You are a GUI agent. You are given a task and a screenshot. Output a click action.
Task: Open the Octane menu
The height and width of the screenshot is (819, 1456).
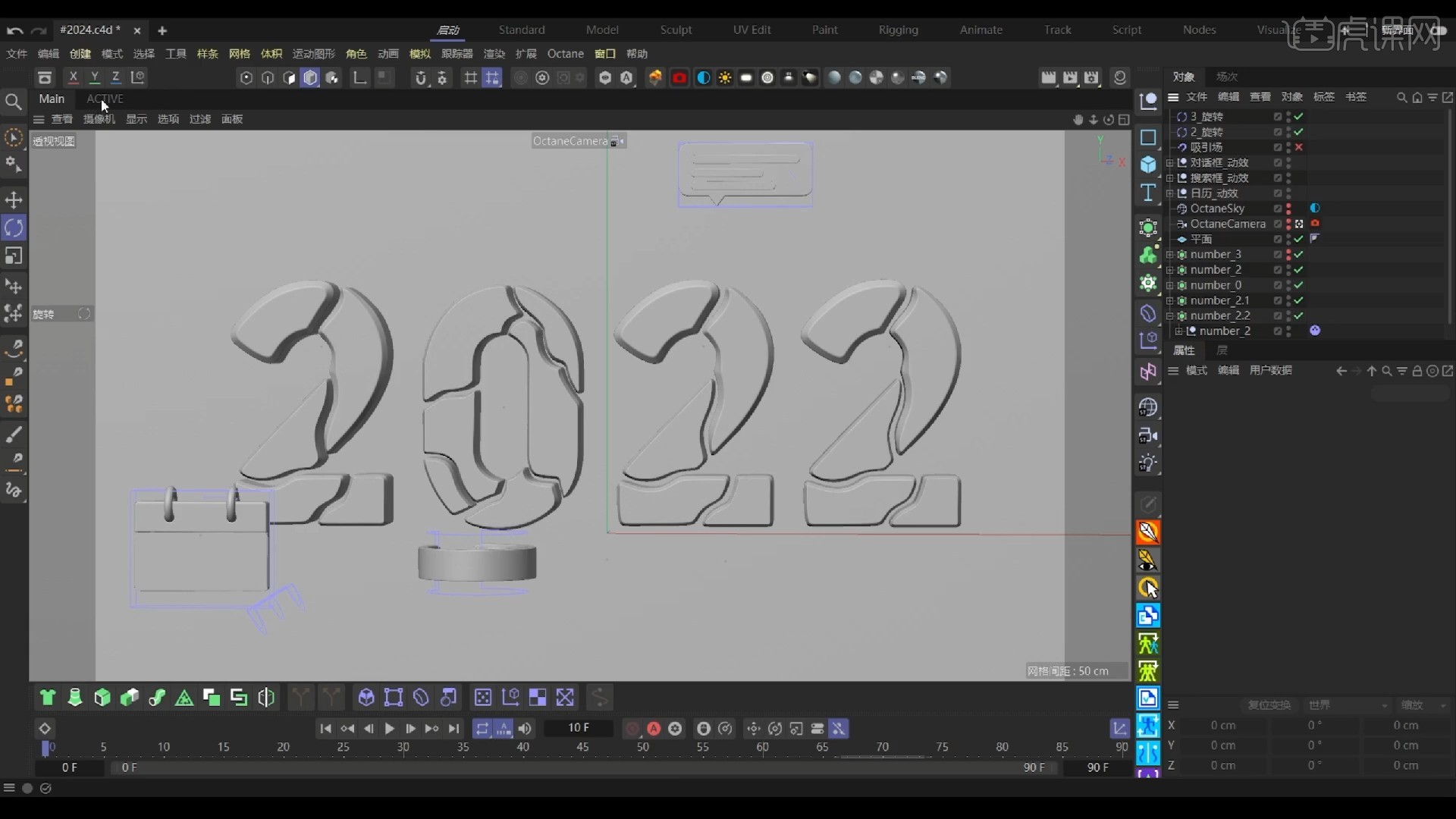pyautogui.click(x=566, y=54)
